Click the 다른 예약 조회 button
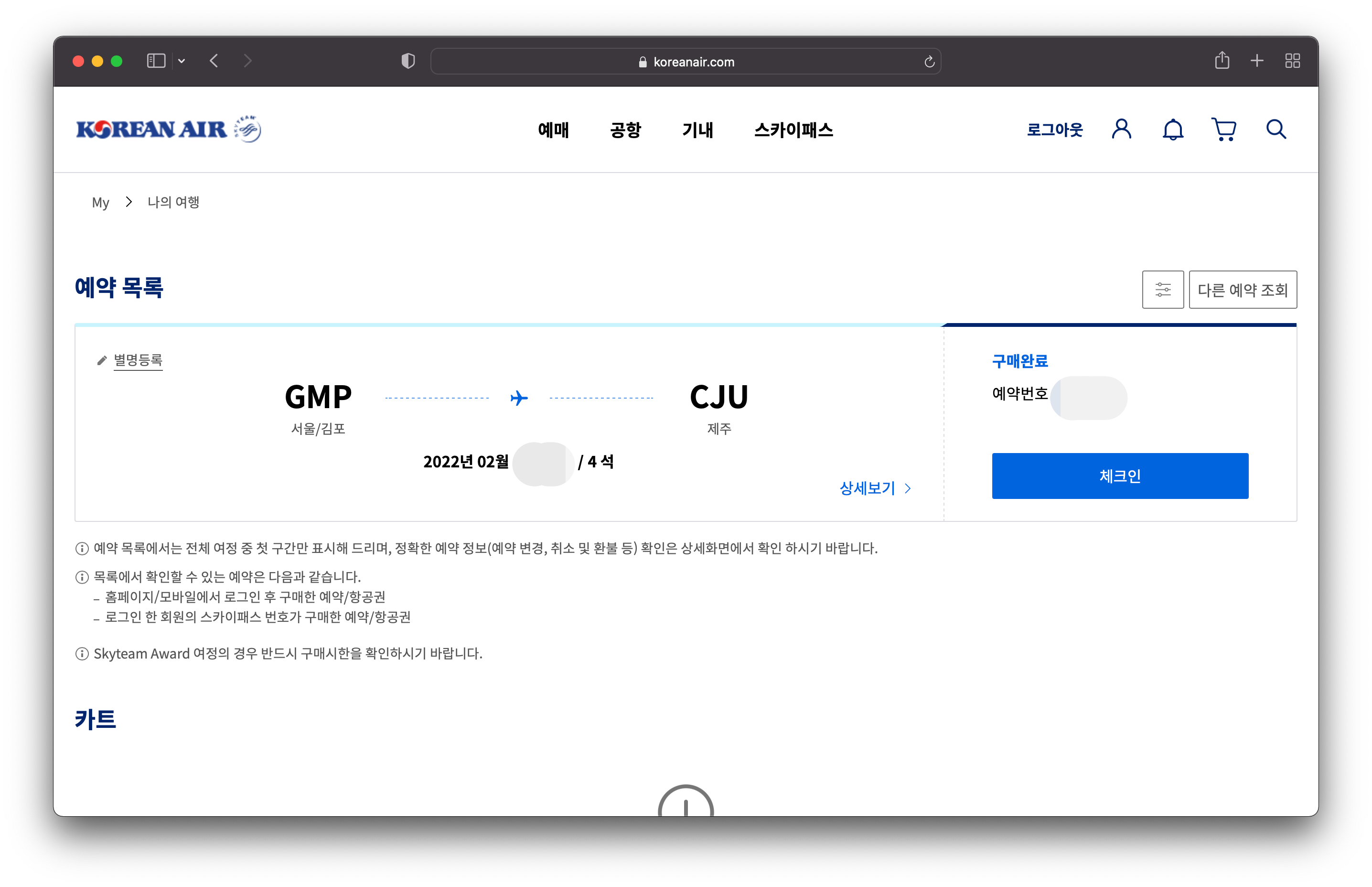The width and height of the screenshot is (1372, 887). click(1243, 290)
